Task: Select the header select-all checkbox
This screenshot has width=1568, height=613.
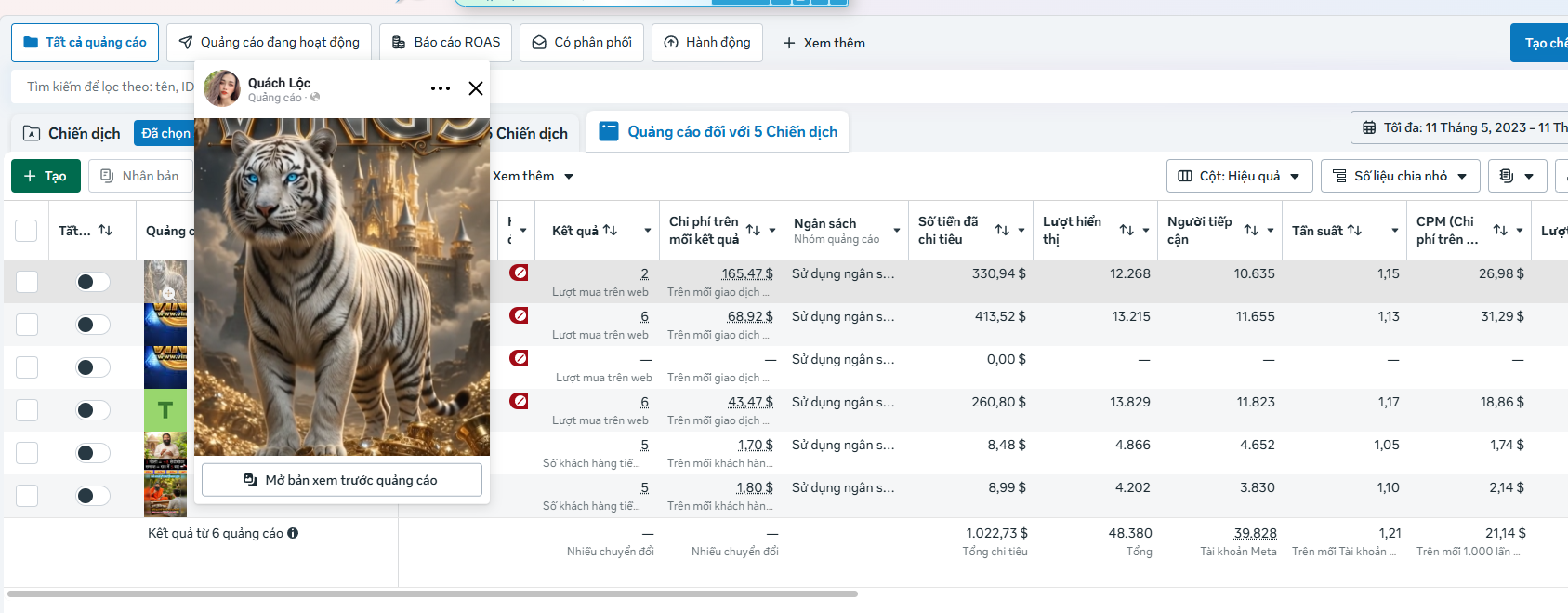Action: click(x=26, y=230)
